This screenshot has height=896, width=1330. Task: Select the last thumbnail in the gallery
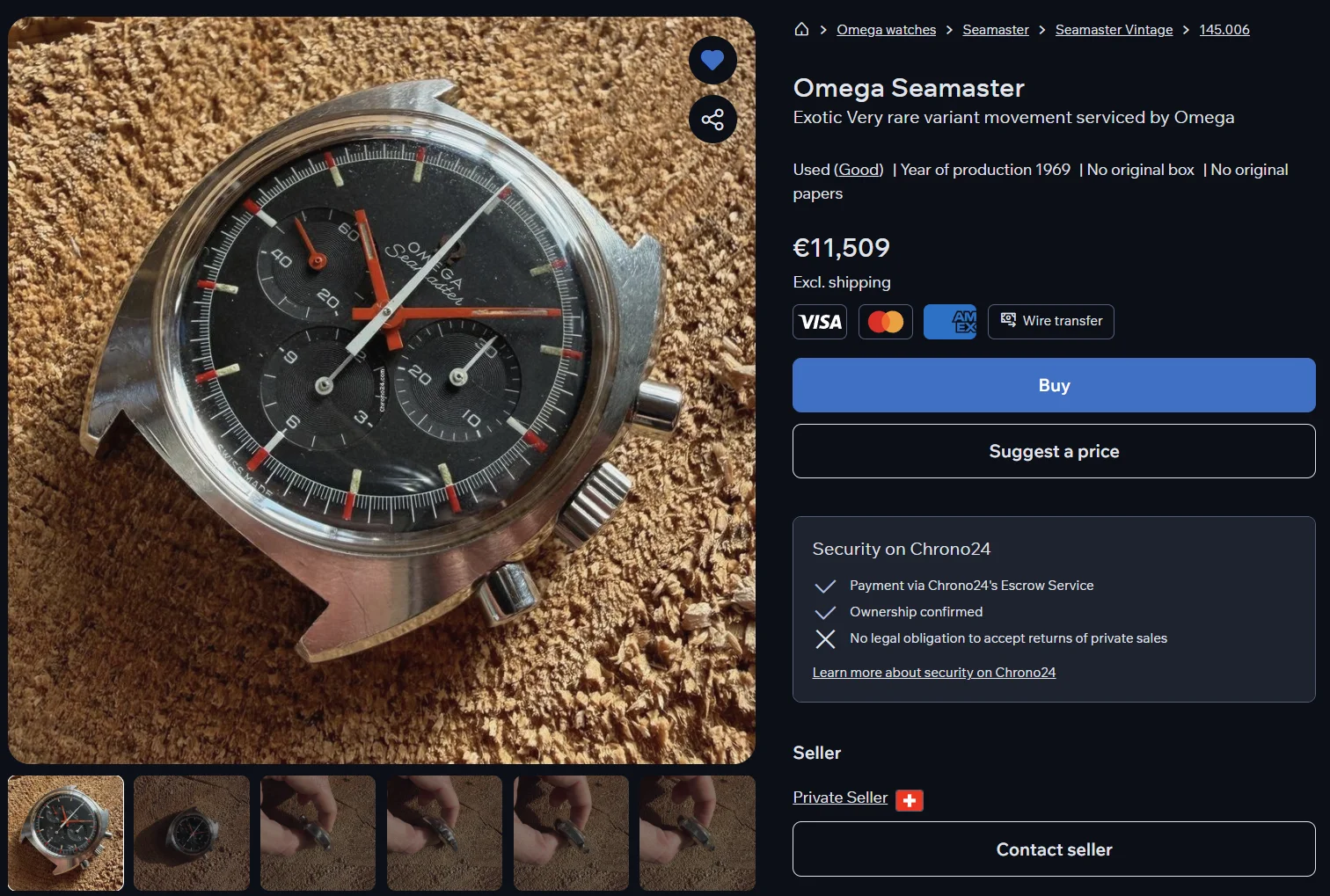pos(698,833)
